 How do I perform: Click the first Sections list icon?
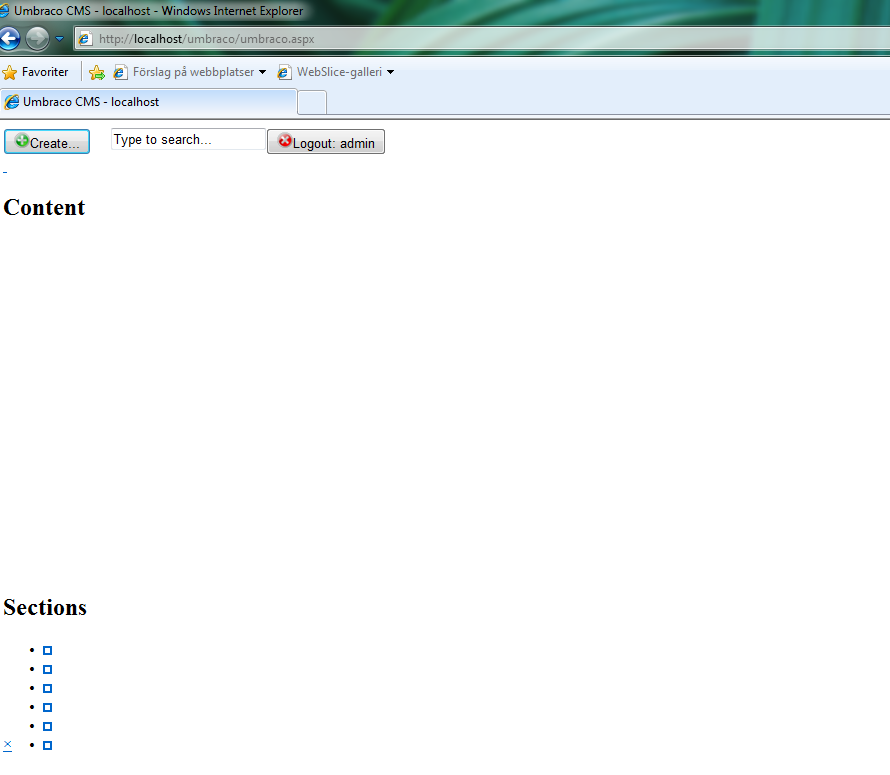48,651
